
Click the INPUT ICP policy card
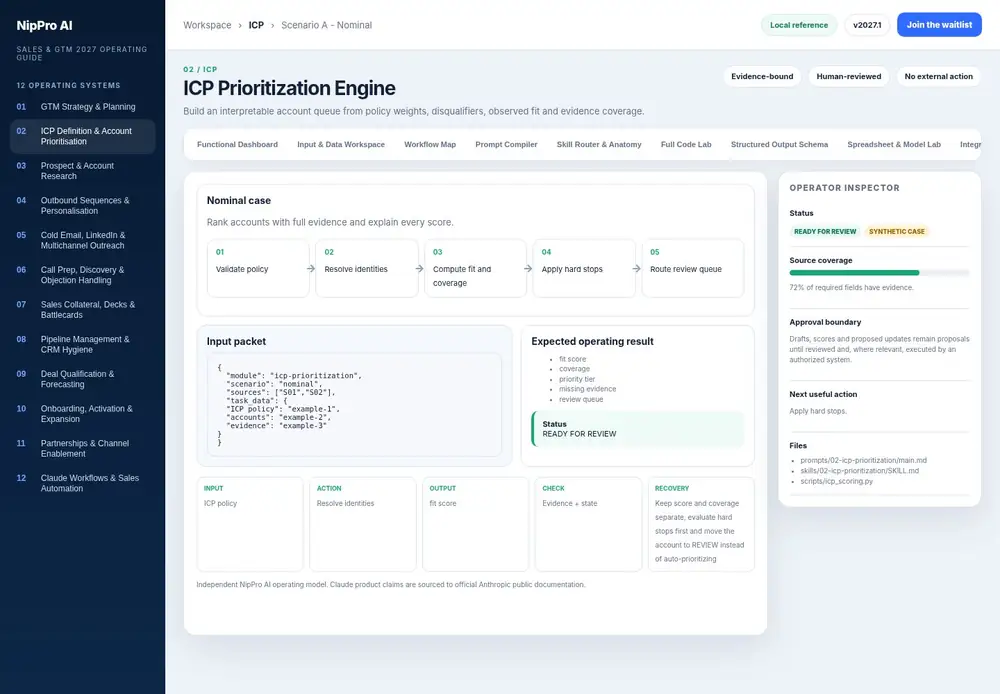(x=250, y=524)
